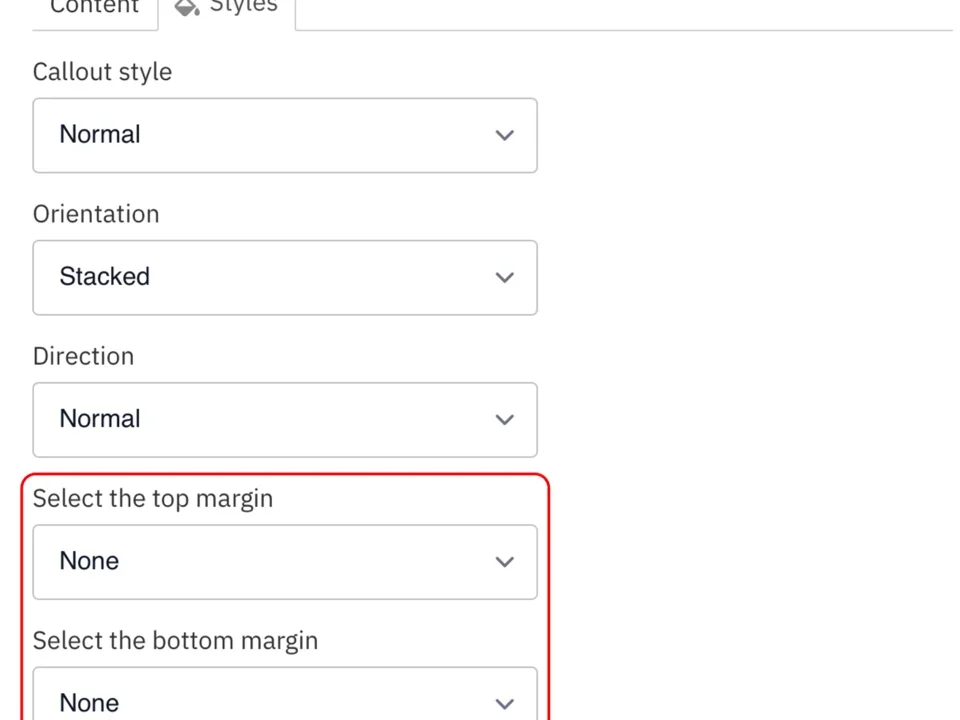The width and height of the screenshot is (960, 720).
Task: Switch to the Content tab
Action: 94,8
